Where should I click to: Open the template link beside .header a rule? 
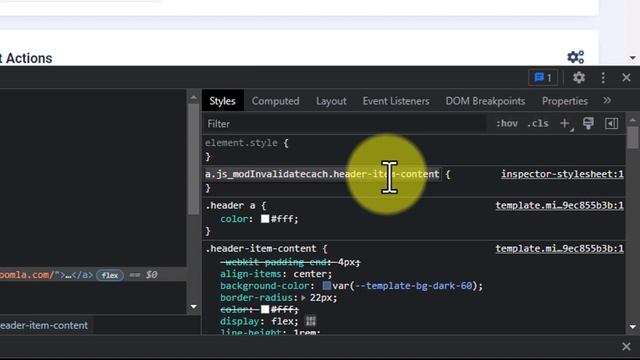(x=560, y=205)
